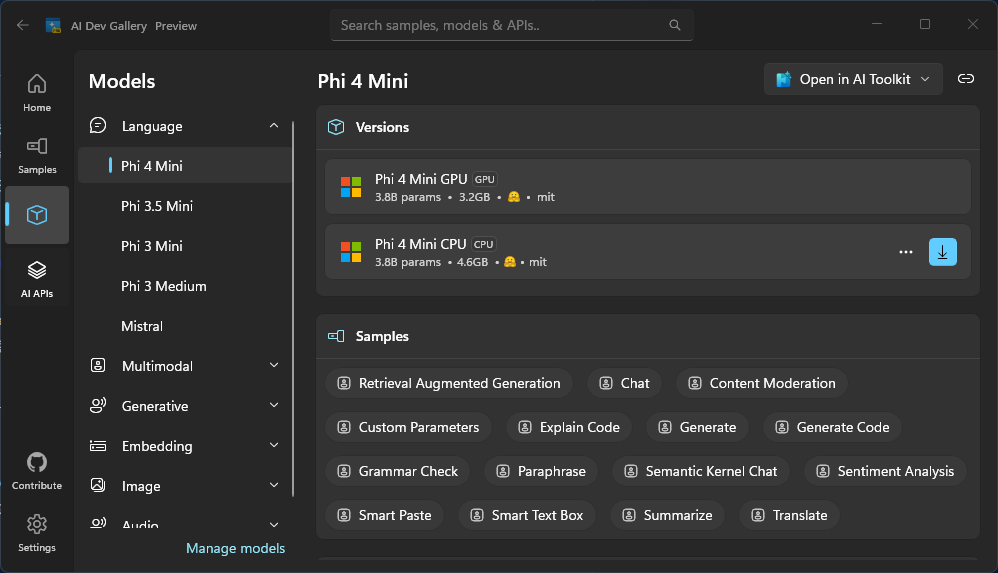998x573 pixels.
Task: Open the Retrieval Augmented Generation sample
Action: point(449,383)
